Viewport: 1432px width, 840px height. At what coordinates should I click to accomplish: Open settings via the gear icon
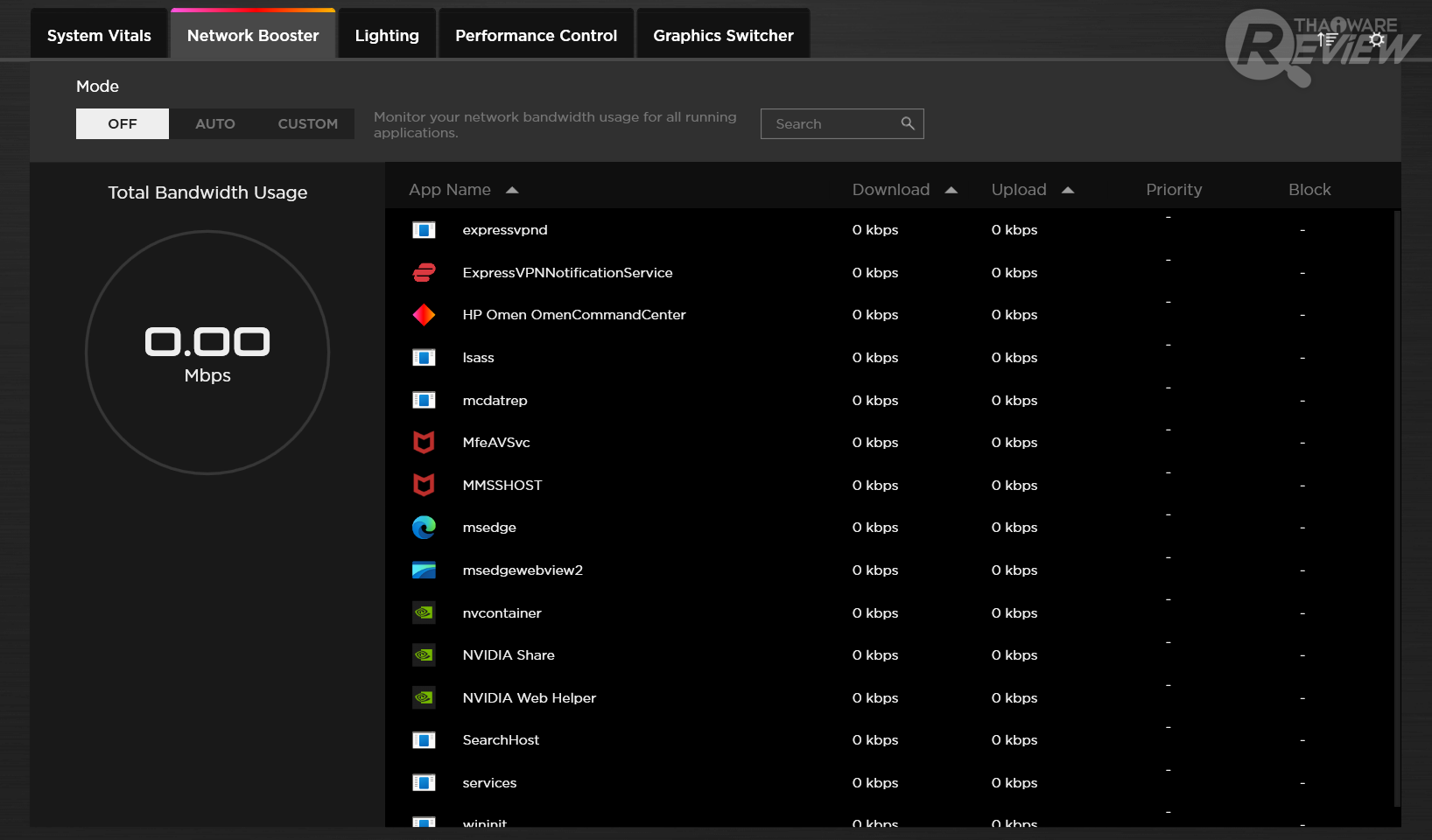(1377, 39)
